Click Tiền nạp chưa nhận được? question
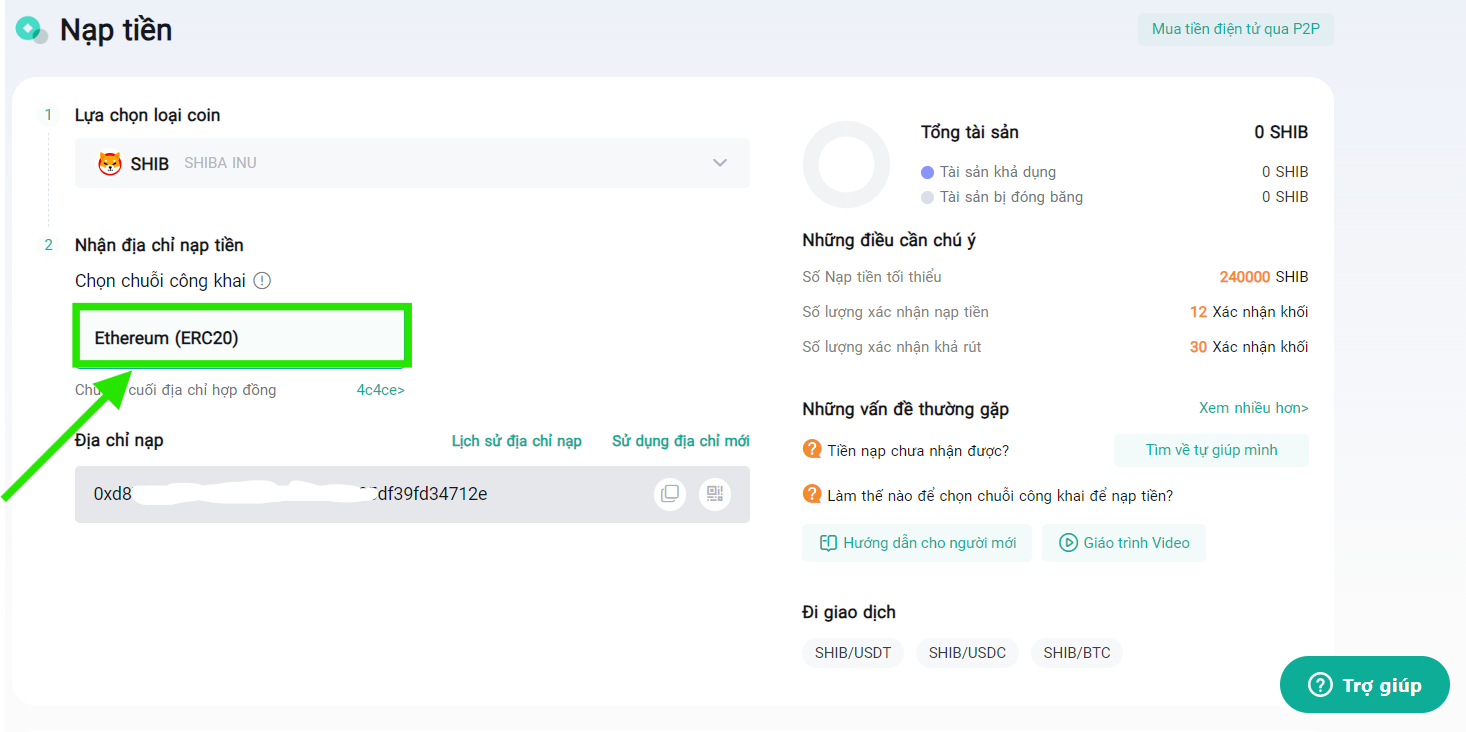The height and width of the screenshot is (732, 1466). coord(918,451)
